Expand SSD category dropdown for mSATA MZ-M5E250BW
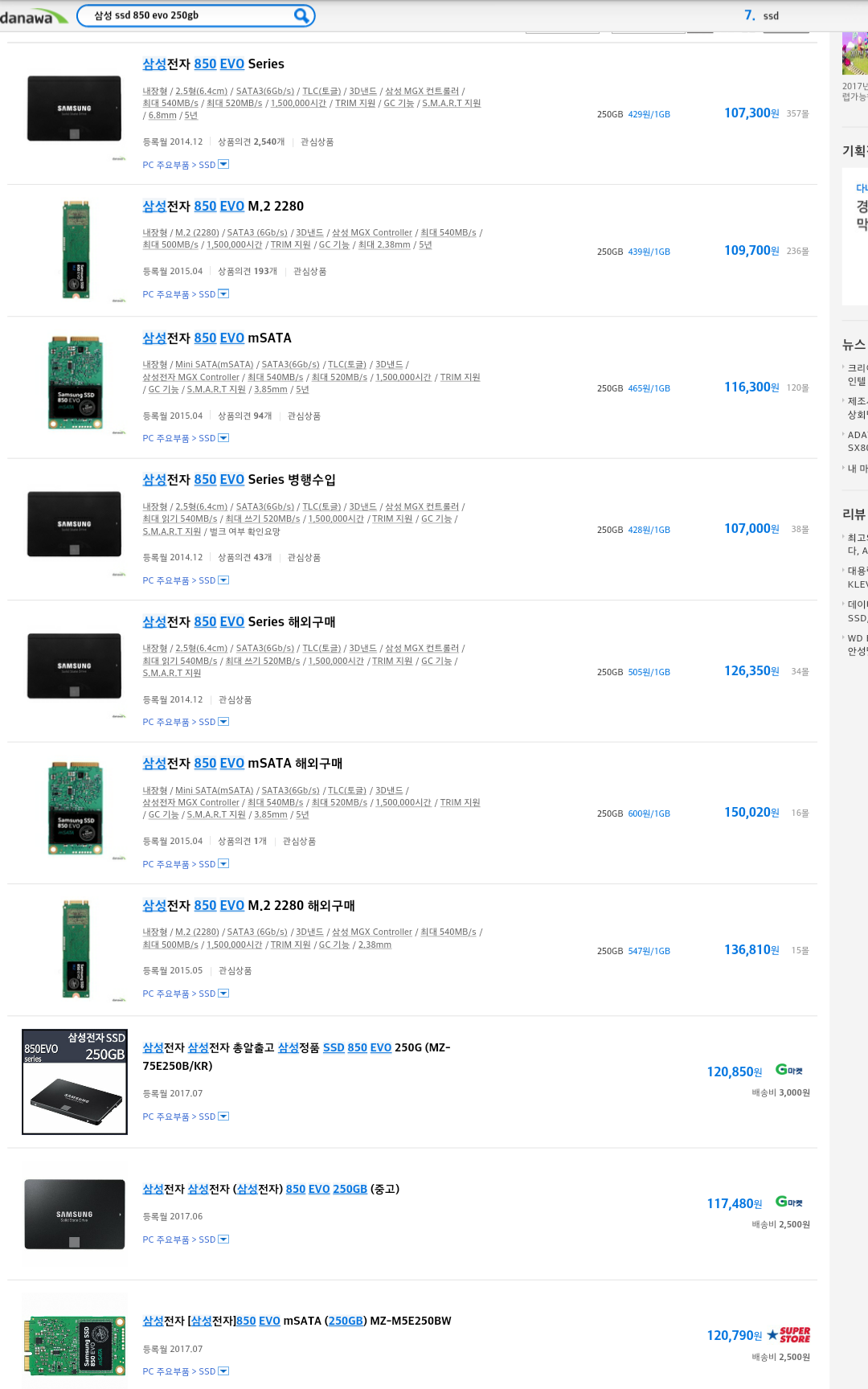 click(223, 1371)
